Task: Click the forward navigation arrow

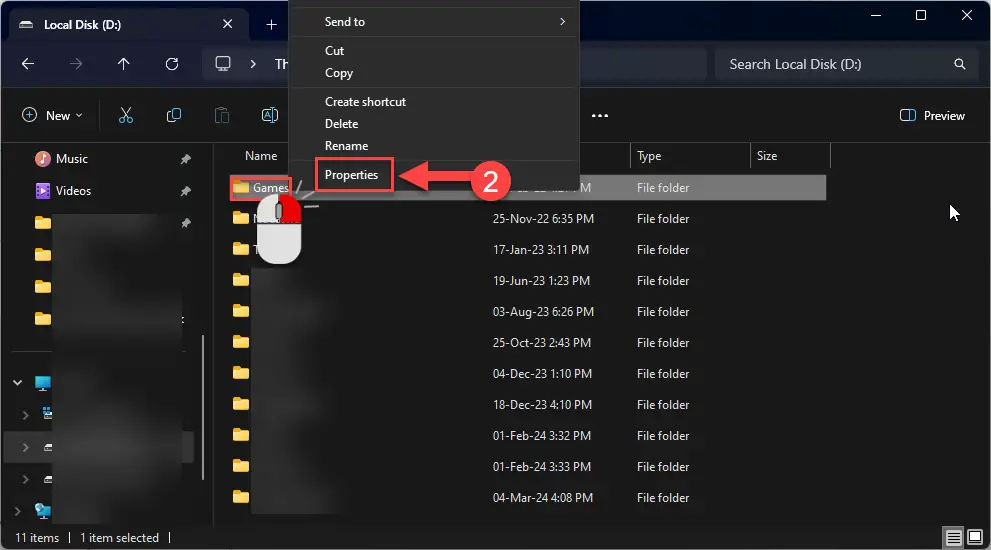Action: [x=76, y=64]
